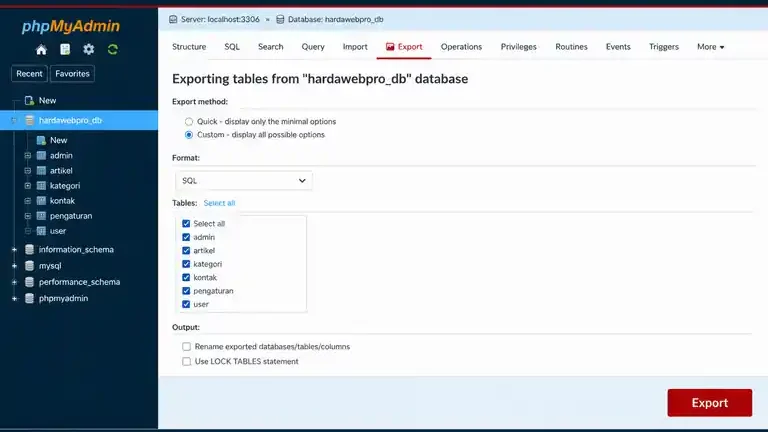Uncheck the kontak table checkbox

[x=186, y=277]
